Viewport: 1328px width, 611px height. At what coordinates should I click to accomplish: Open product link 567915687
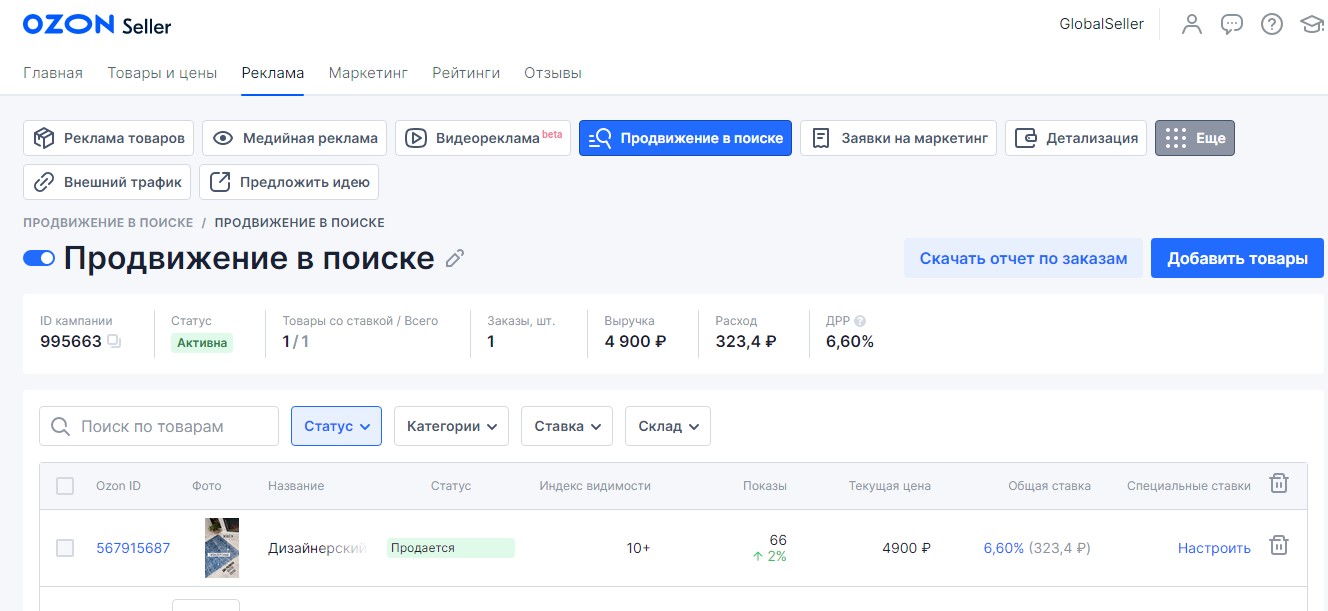coord(133,548)
